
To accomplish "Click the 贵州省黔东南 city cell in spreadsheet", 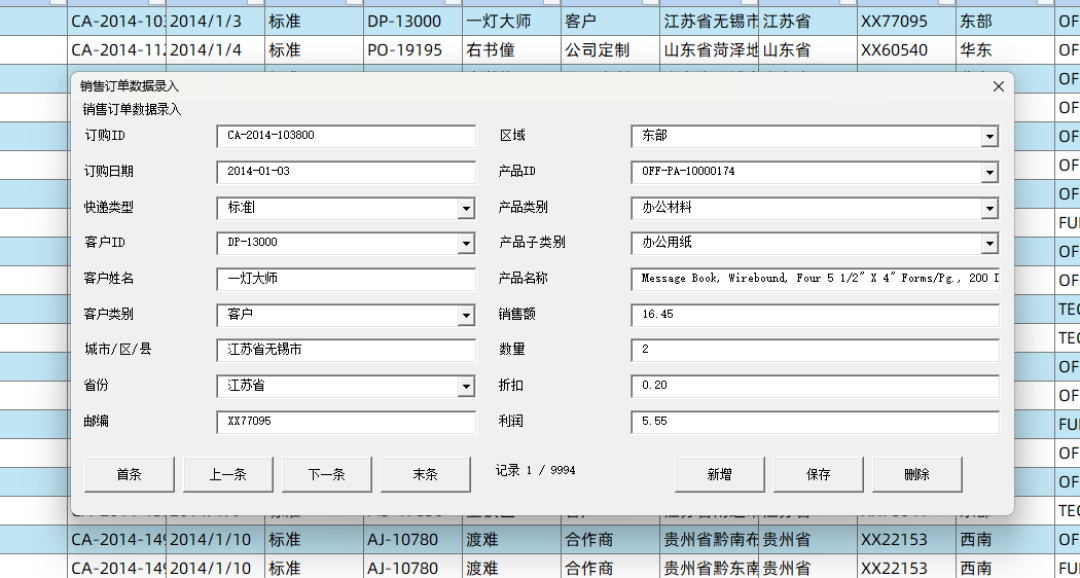I will click(x=709, y=568).
